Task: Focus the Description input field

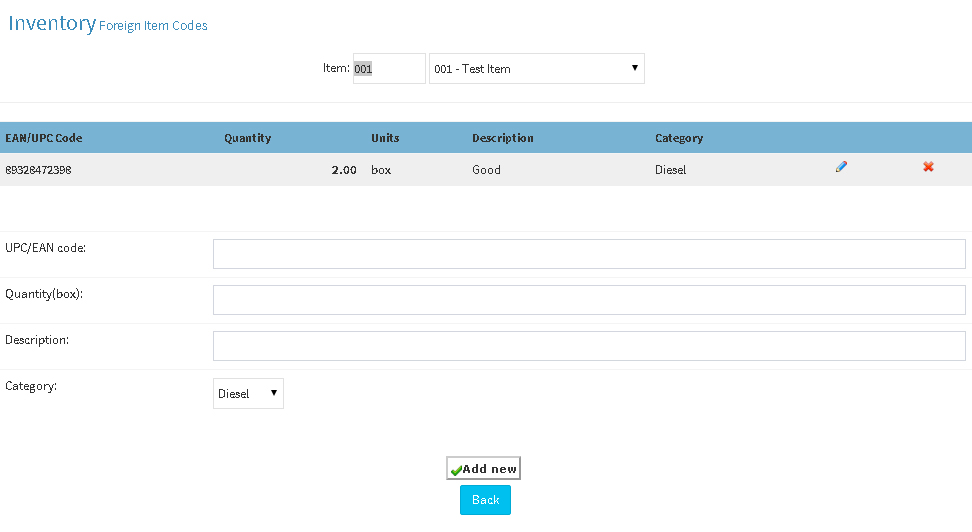Action: tap(589, 346)
